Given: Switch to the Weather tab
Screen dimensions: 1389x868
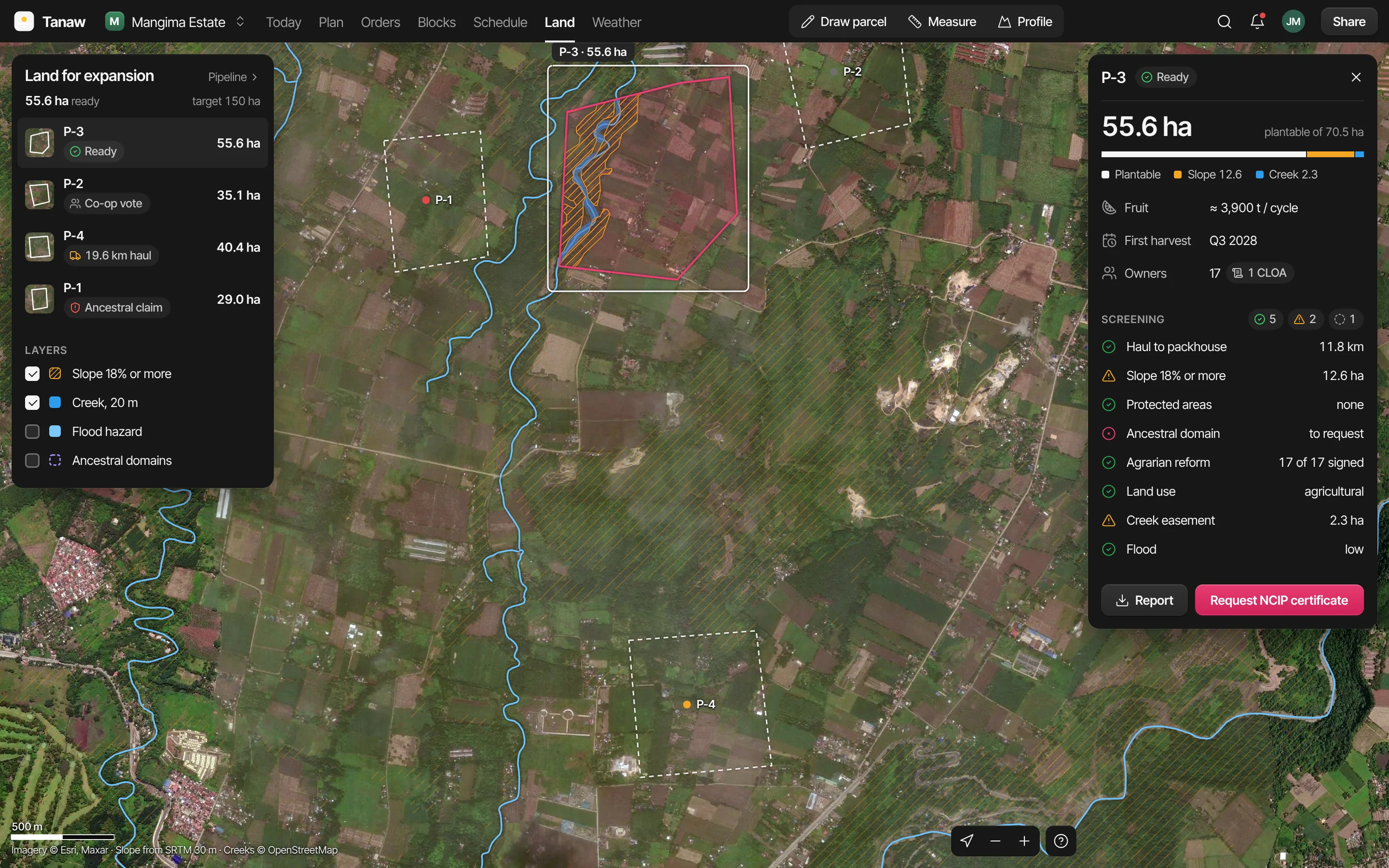Looking at the screenshot, I should pyautogui.click(x=616, y=22).
